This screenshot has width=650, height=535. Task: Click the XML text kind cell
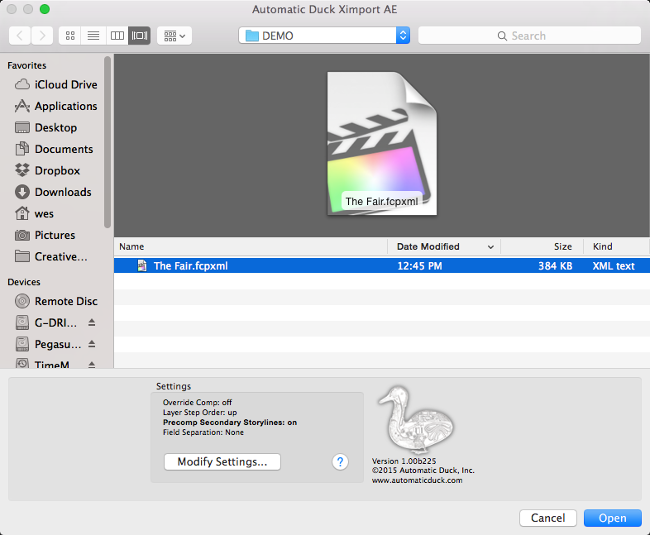tap(614, 266)
